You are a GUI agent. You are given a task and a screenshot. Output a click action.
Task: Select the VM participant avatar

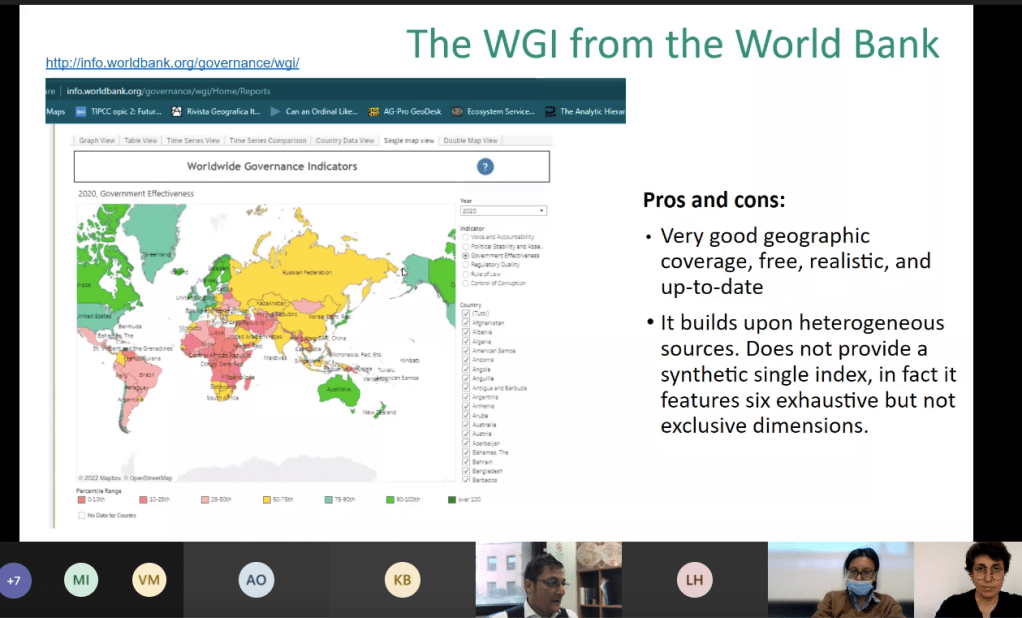(149, 580)
